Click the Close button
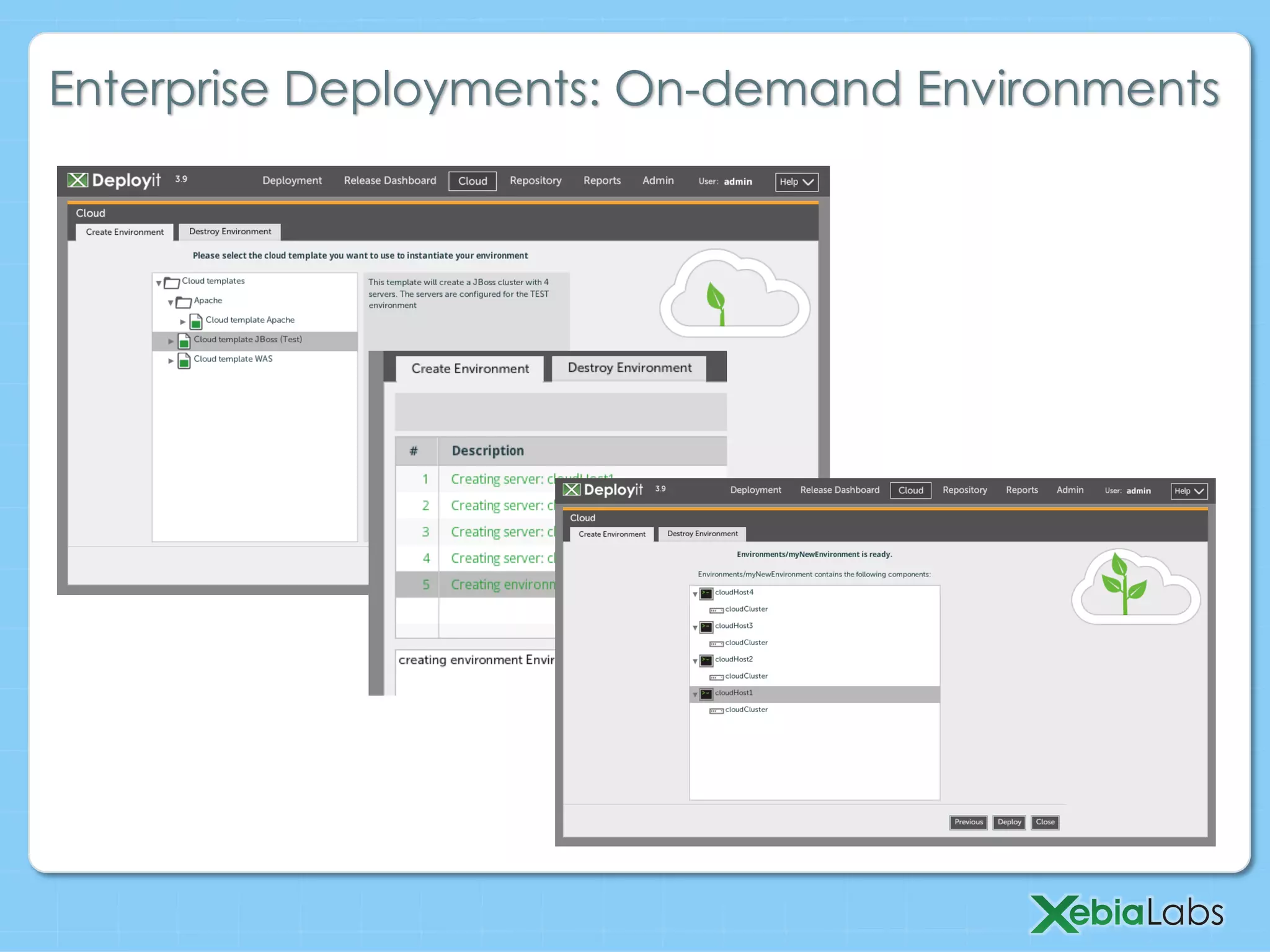Image resolution: width=1270 pixels, height=952 pixels. pos(1045,822)
